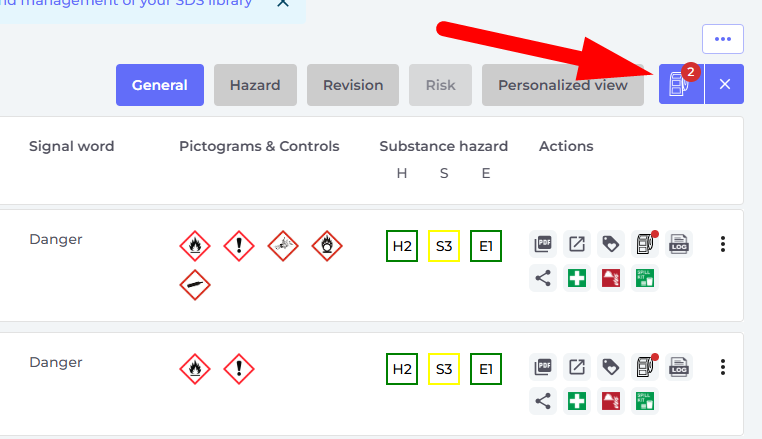Viewport: 762px width, 439px height.
Task: Open the ellipsis more options button
Action: [x=723, y=39]
